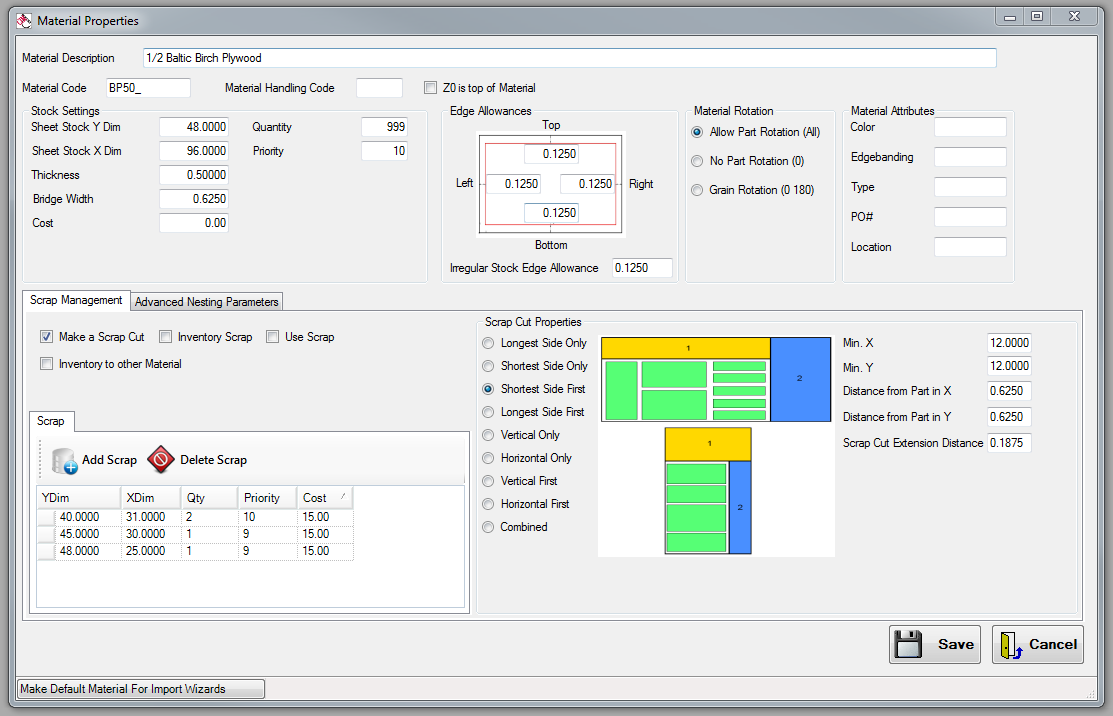Viewport: 1113px width, 716px height.
Task: Sort scrap table by YDim column header
Action: (78, 497)
